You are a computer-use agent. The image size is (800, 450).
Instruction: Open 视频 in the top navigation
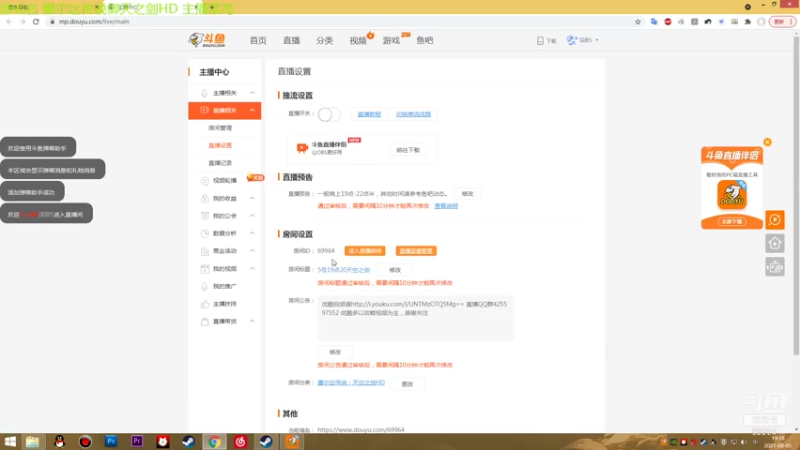coord(358,40)
